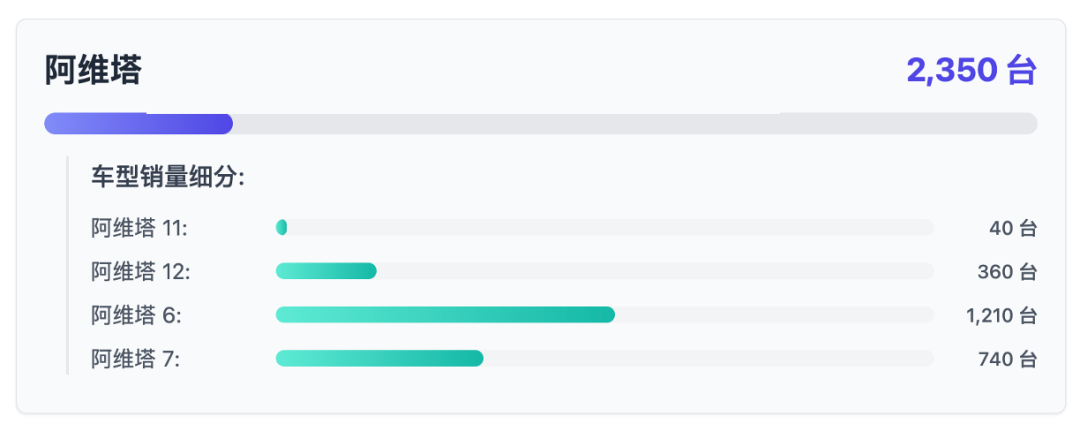Click the purple filled part of the 阿维塔 bar
Image resolution: width=1080 pixels, height=424 pixels.
point(138,124)
